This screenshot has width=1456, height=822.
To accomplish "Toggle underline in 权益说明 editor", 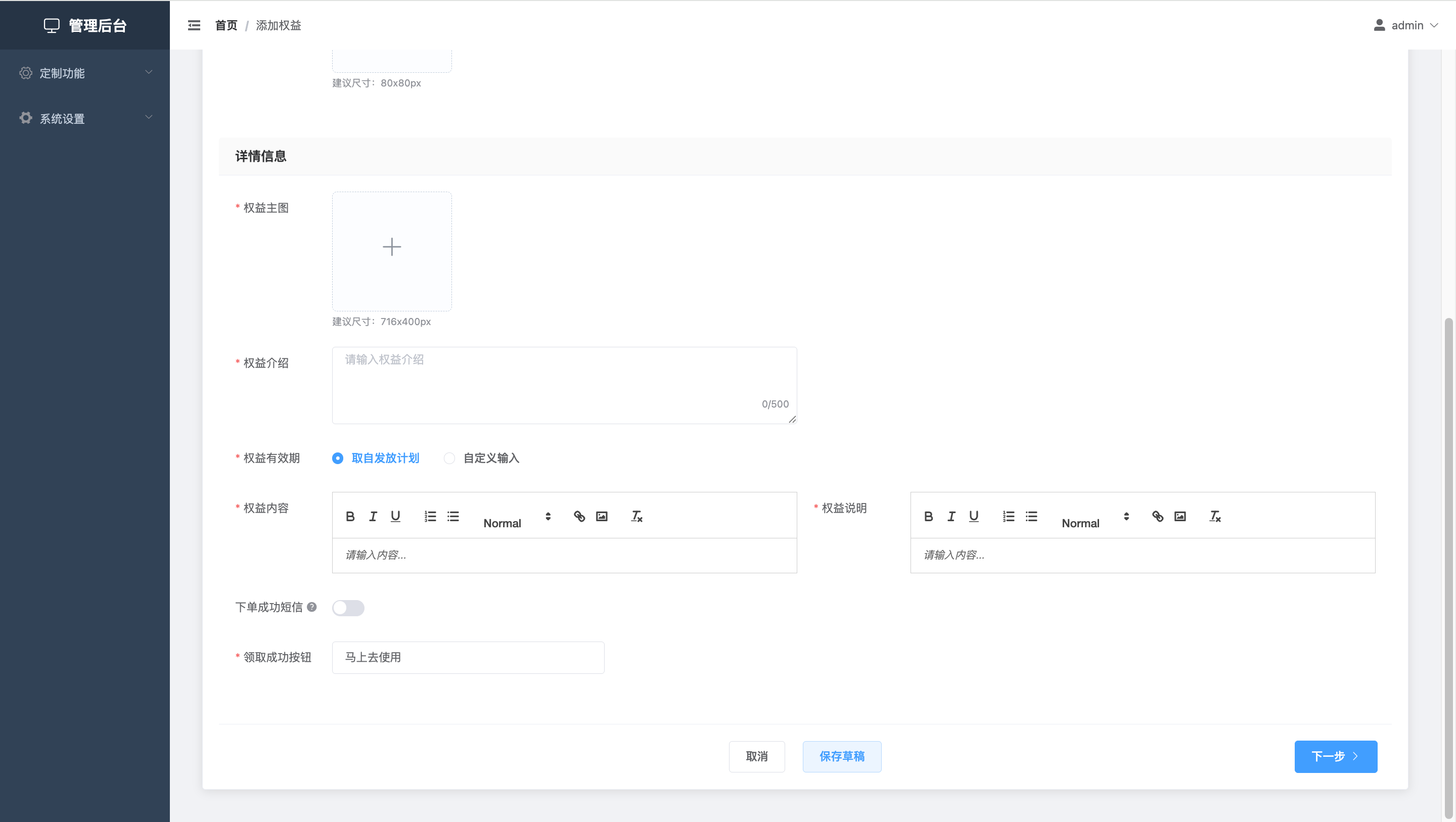I will pos(974,516).
